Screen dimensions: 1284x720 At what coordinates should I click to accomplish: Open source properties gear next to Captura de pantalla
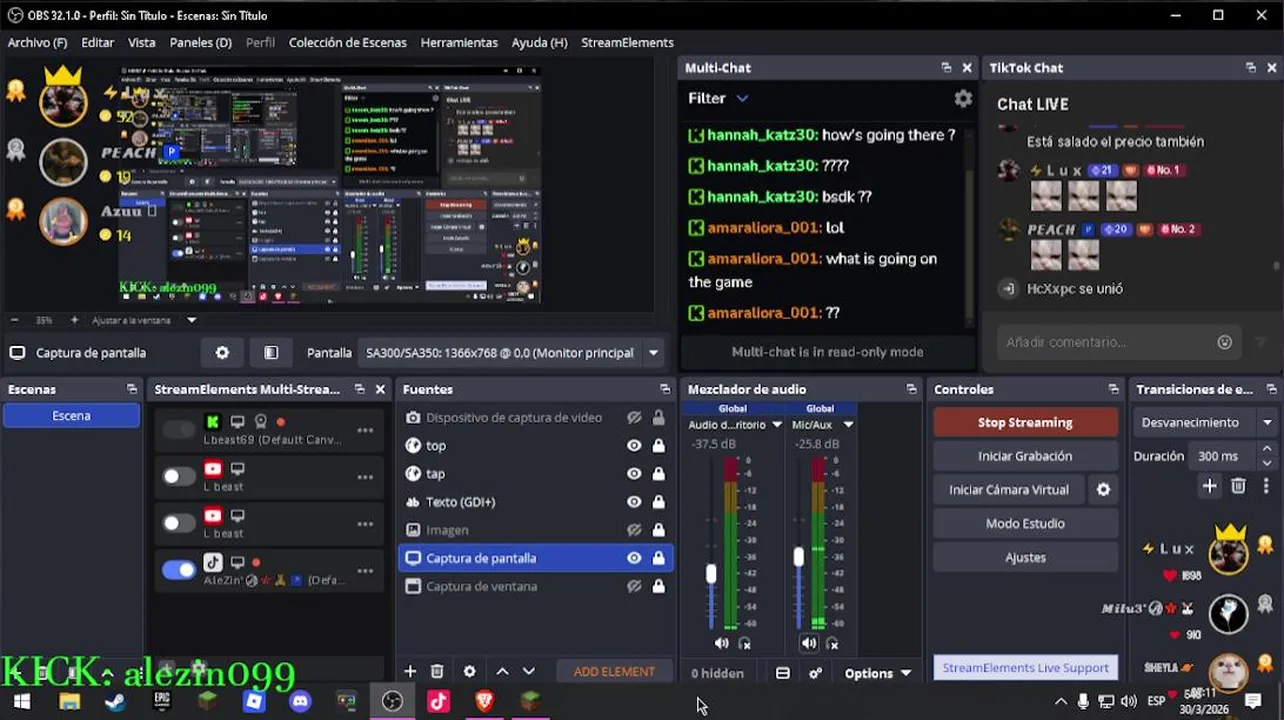(x=222, y=353)
